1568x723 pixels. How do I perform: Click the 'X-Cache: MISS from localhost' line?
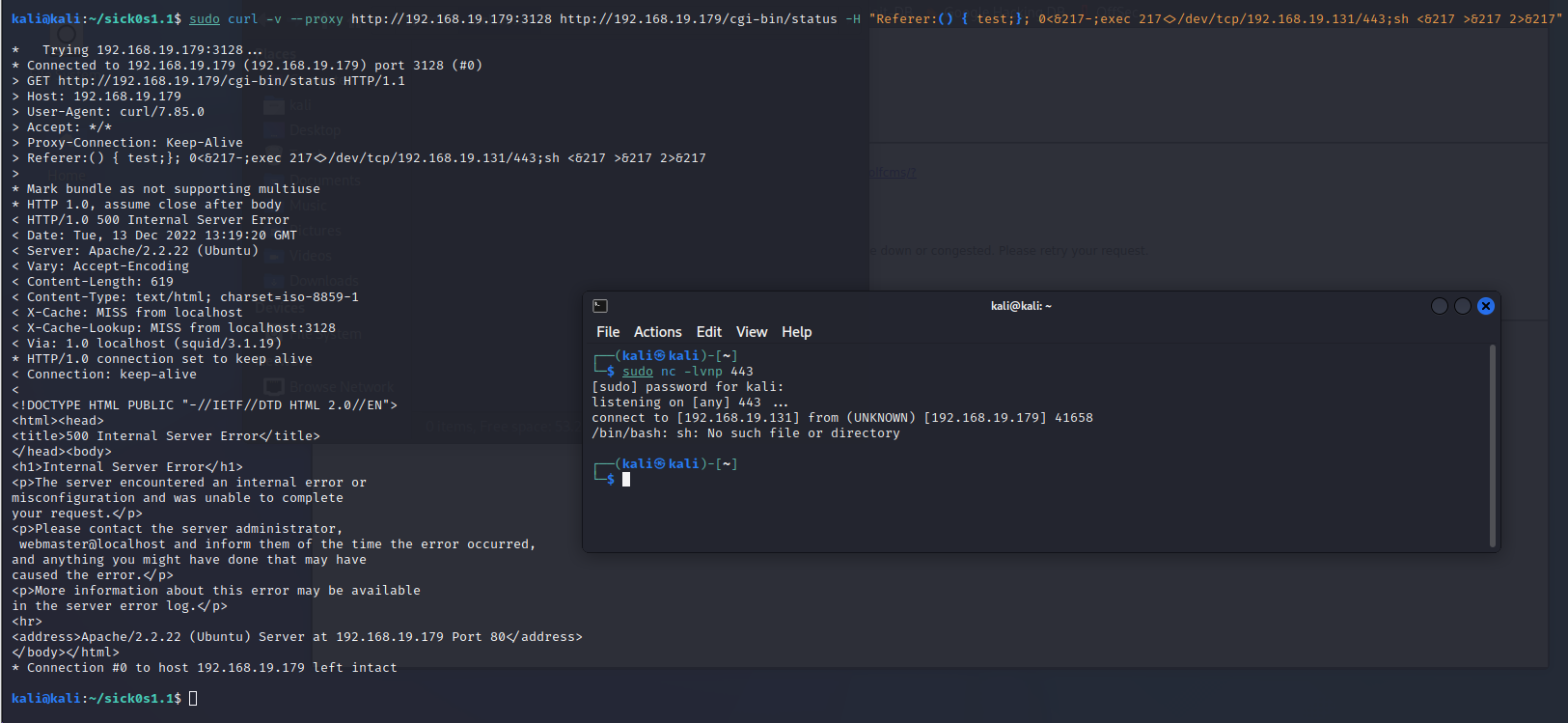[x=127, y=312]
